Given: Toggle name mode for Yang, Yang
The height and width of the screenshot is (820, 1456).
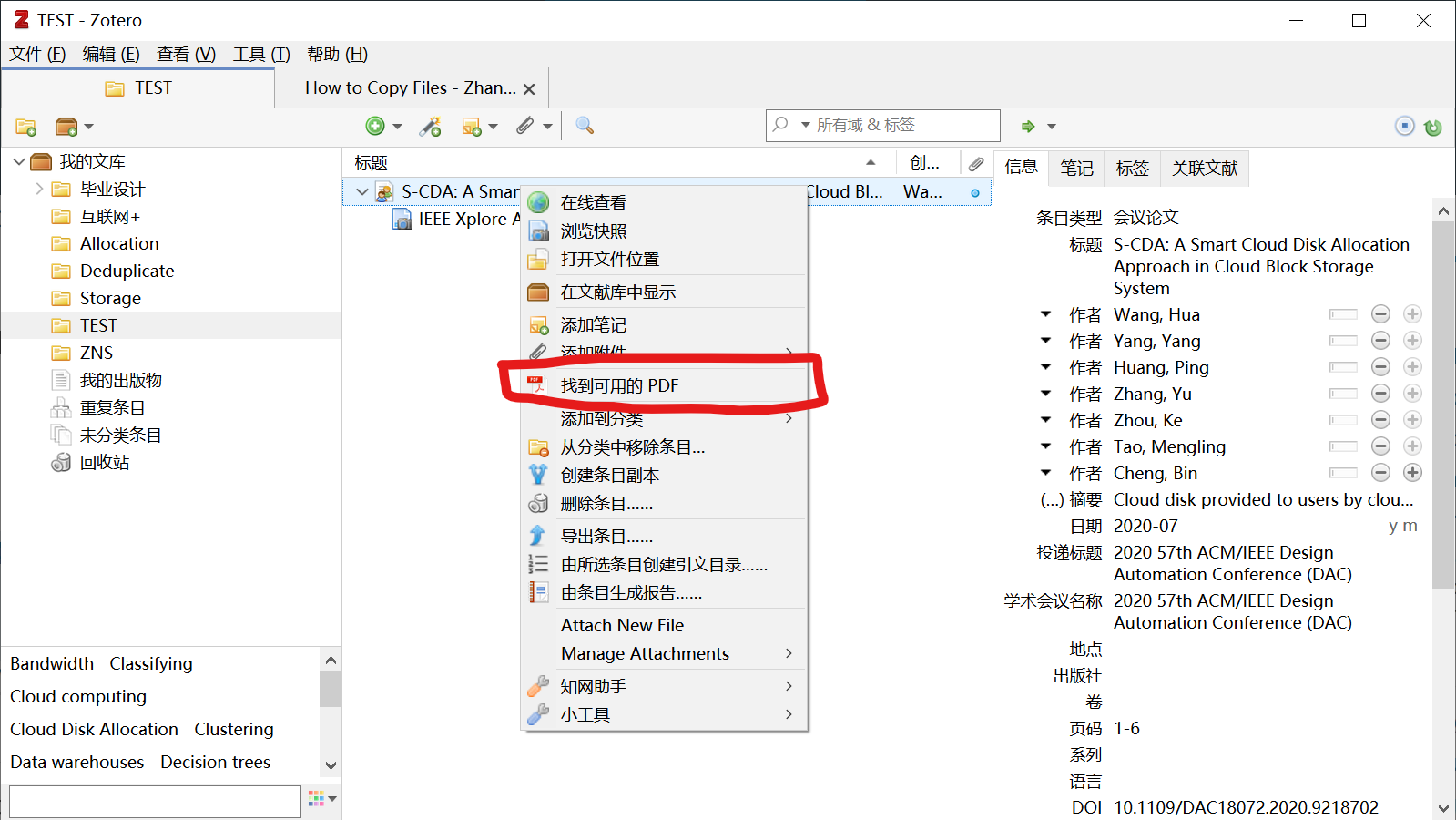Looking at the screenshot, I should [1343, 341].
